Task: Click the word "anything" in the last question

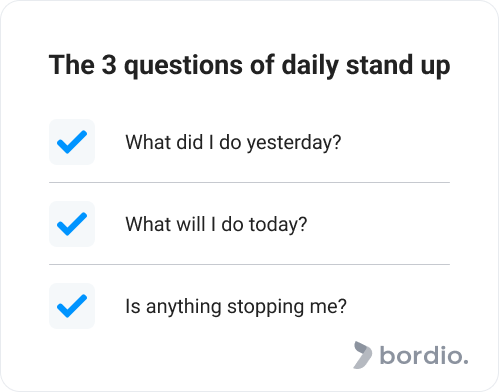Action: coord(184,307)
